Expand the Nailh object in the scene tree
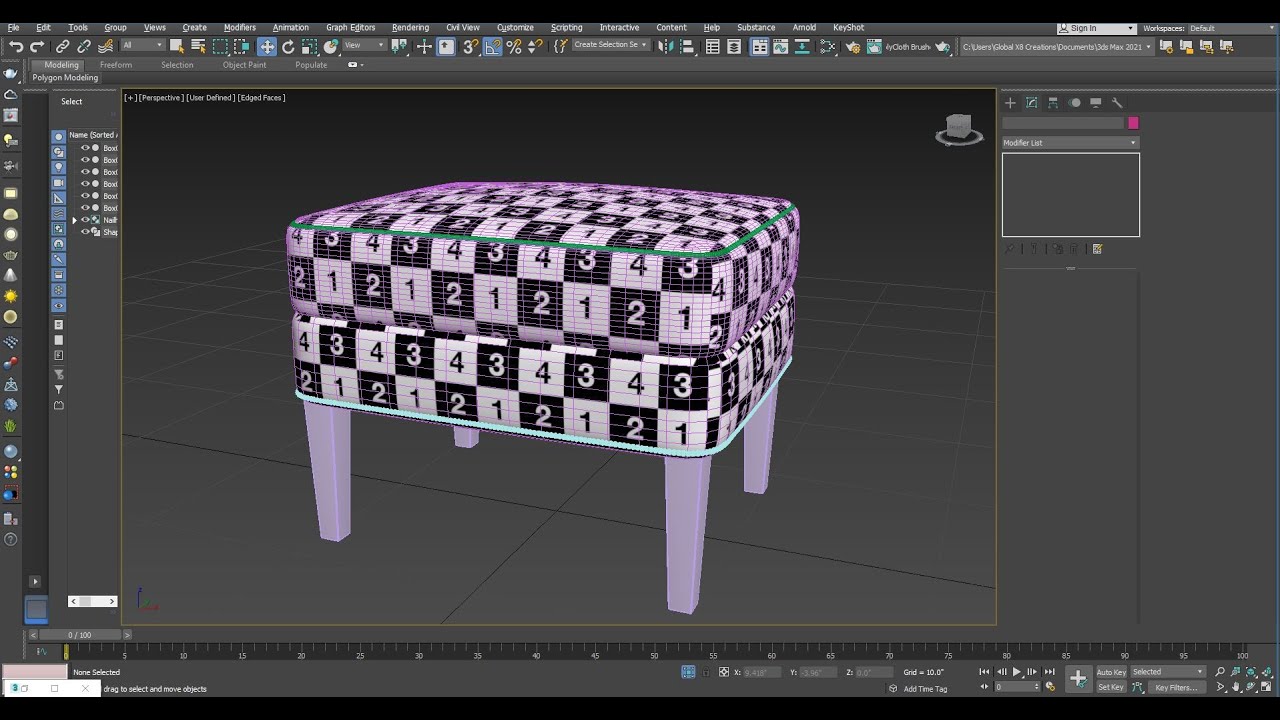The height and width of the screenshot is (720, 1280). (x=74, y=220)
